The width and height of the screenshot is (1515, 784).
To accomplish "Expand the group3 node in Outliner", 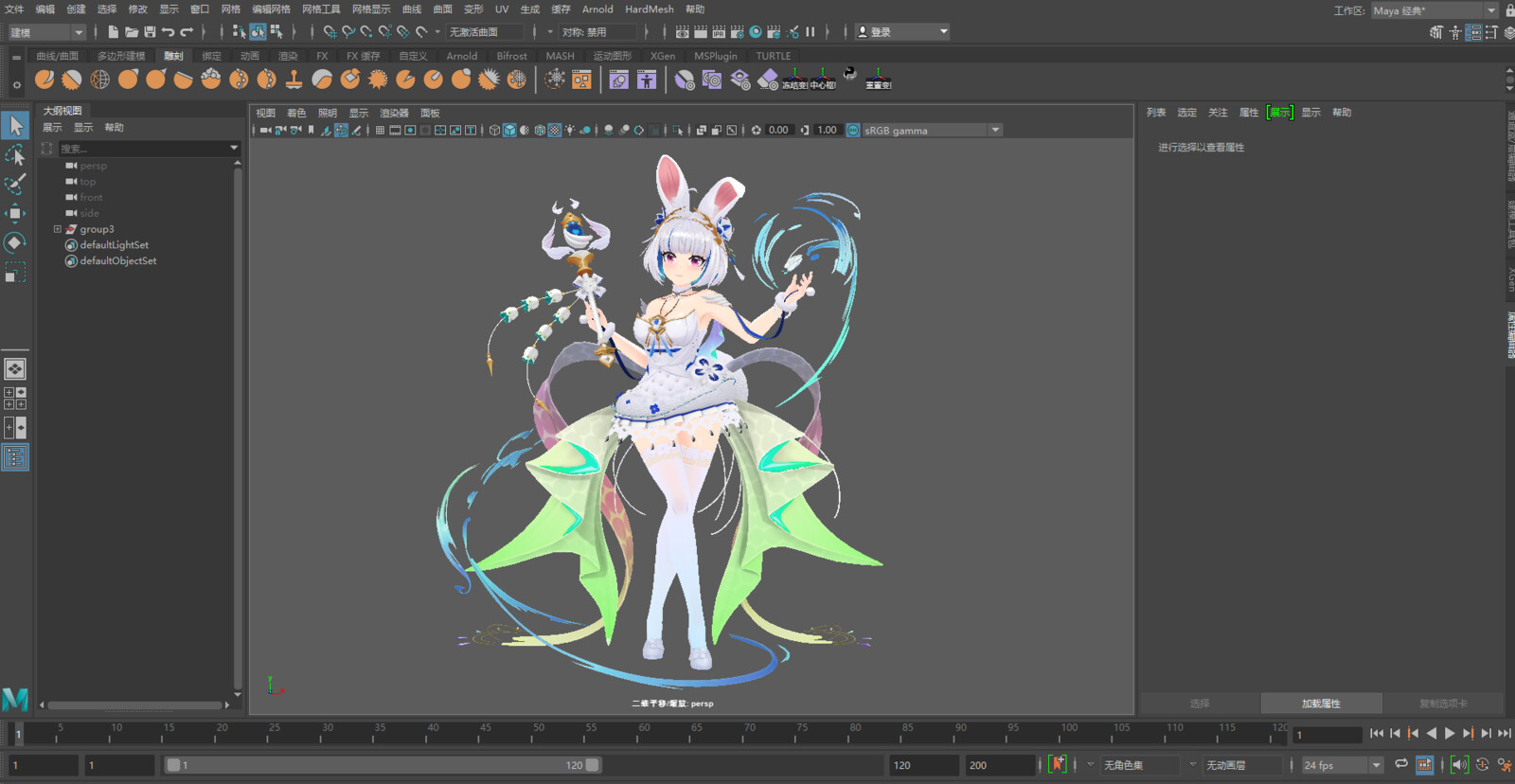I will pyautogui.click(x=57, y=229).
